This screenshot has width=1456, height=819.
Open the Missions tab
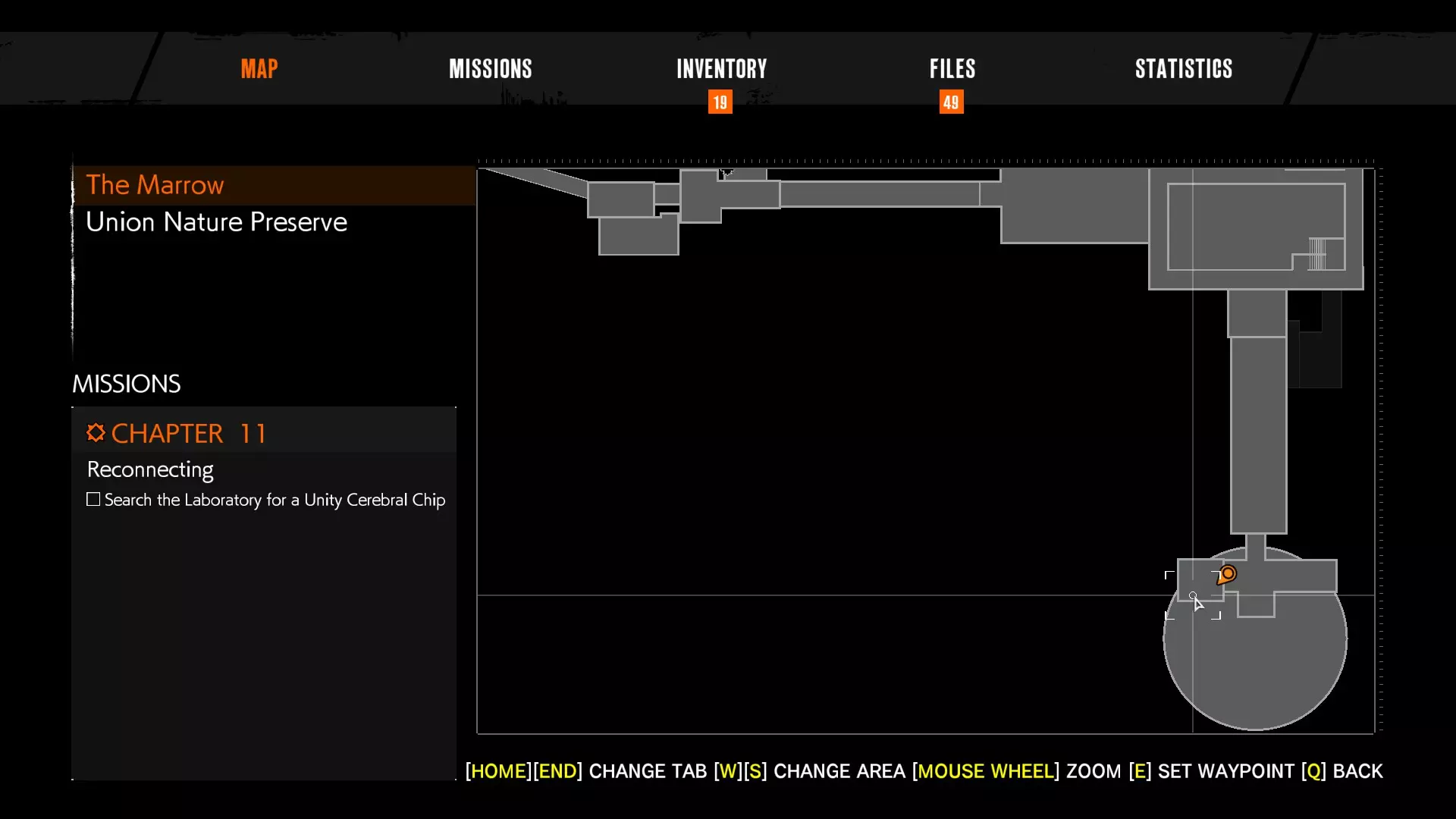[490, 69]
